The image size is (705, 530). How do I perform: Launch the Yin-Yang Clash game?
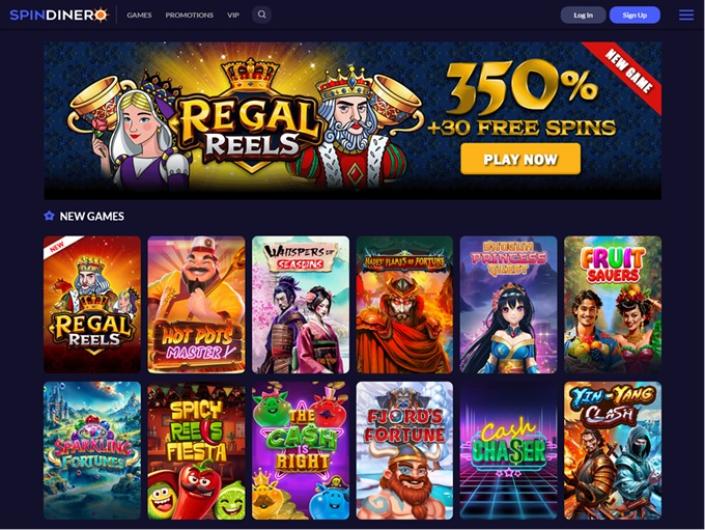(x=613, y=450)
